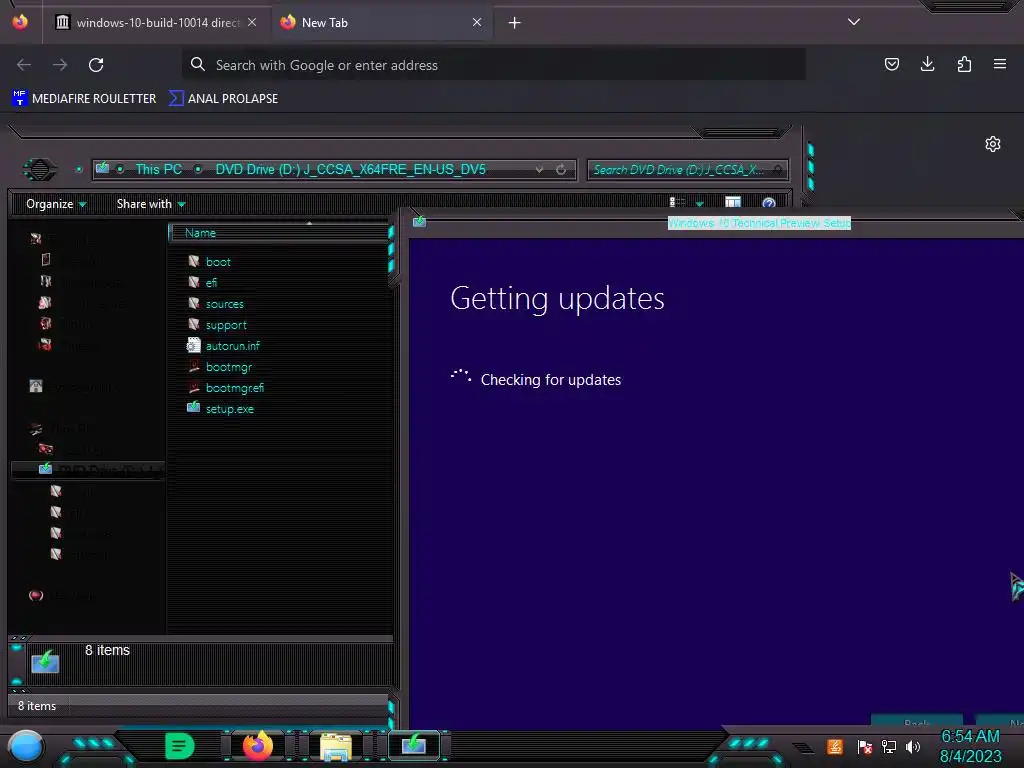Open Firefox extensions puzzle icon
The height and width of the screenshot is (768, 1024).
(964, 64)
